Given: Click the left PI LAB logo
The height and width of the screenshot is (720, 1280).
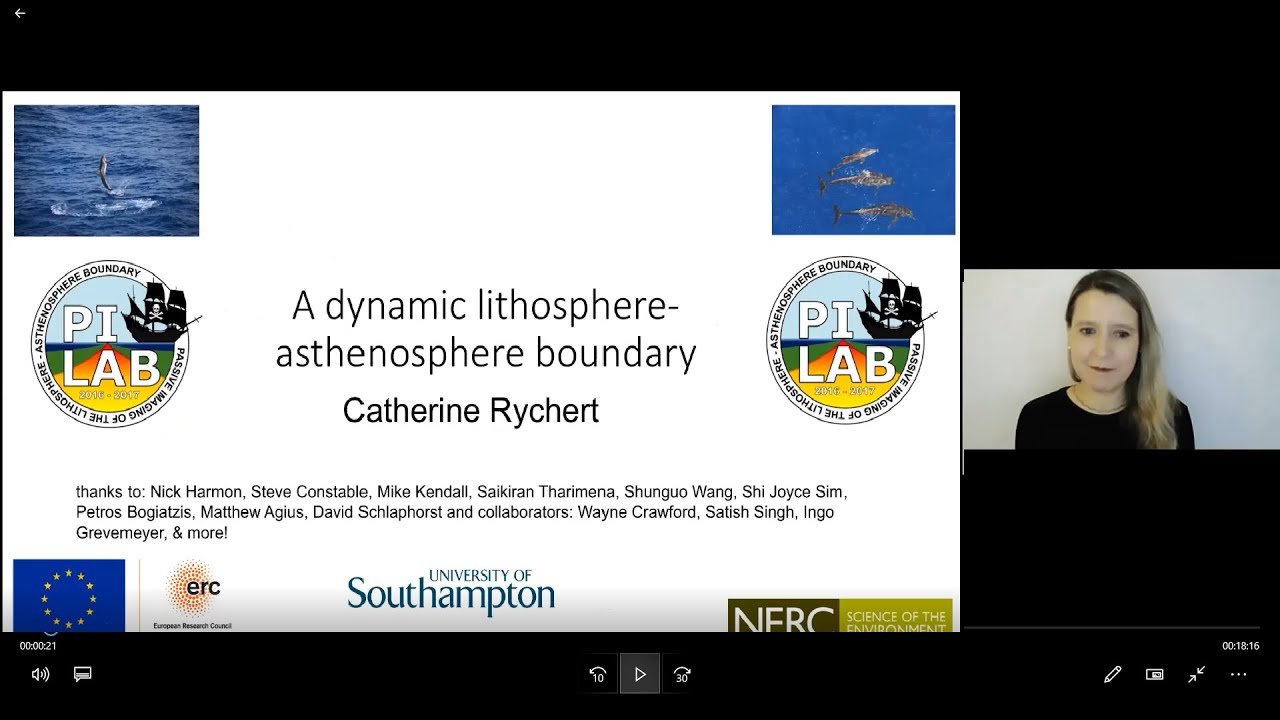Looking at the screenshot, I should 115,343.
